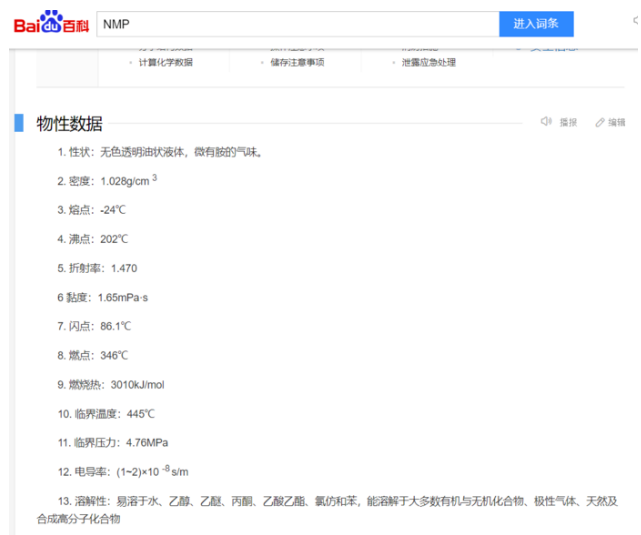Click the 物性数据 section heading

(69, 123)
